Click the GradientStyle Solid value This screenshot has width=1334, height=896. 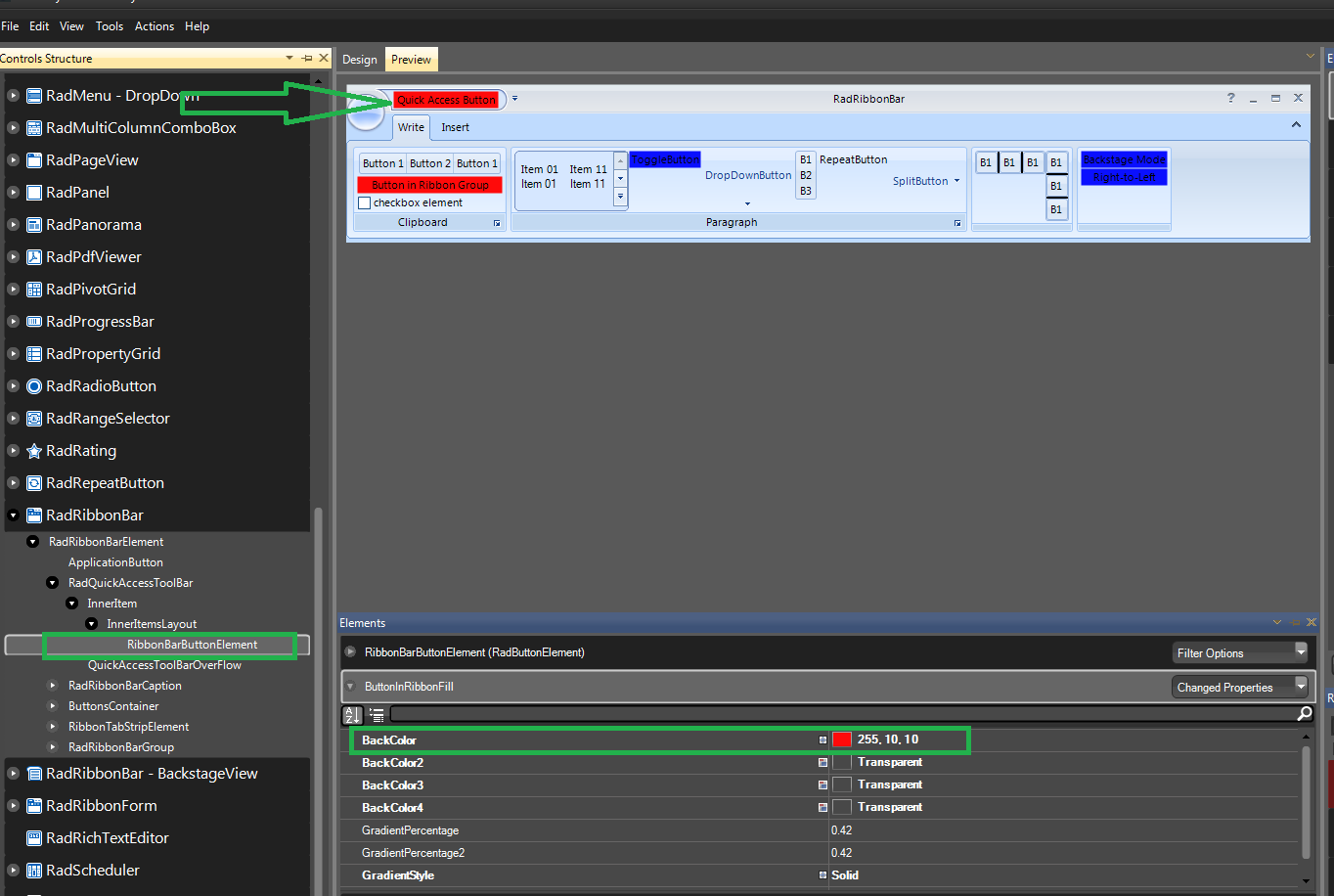coord(845,875)
